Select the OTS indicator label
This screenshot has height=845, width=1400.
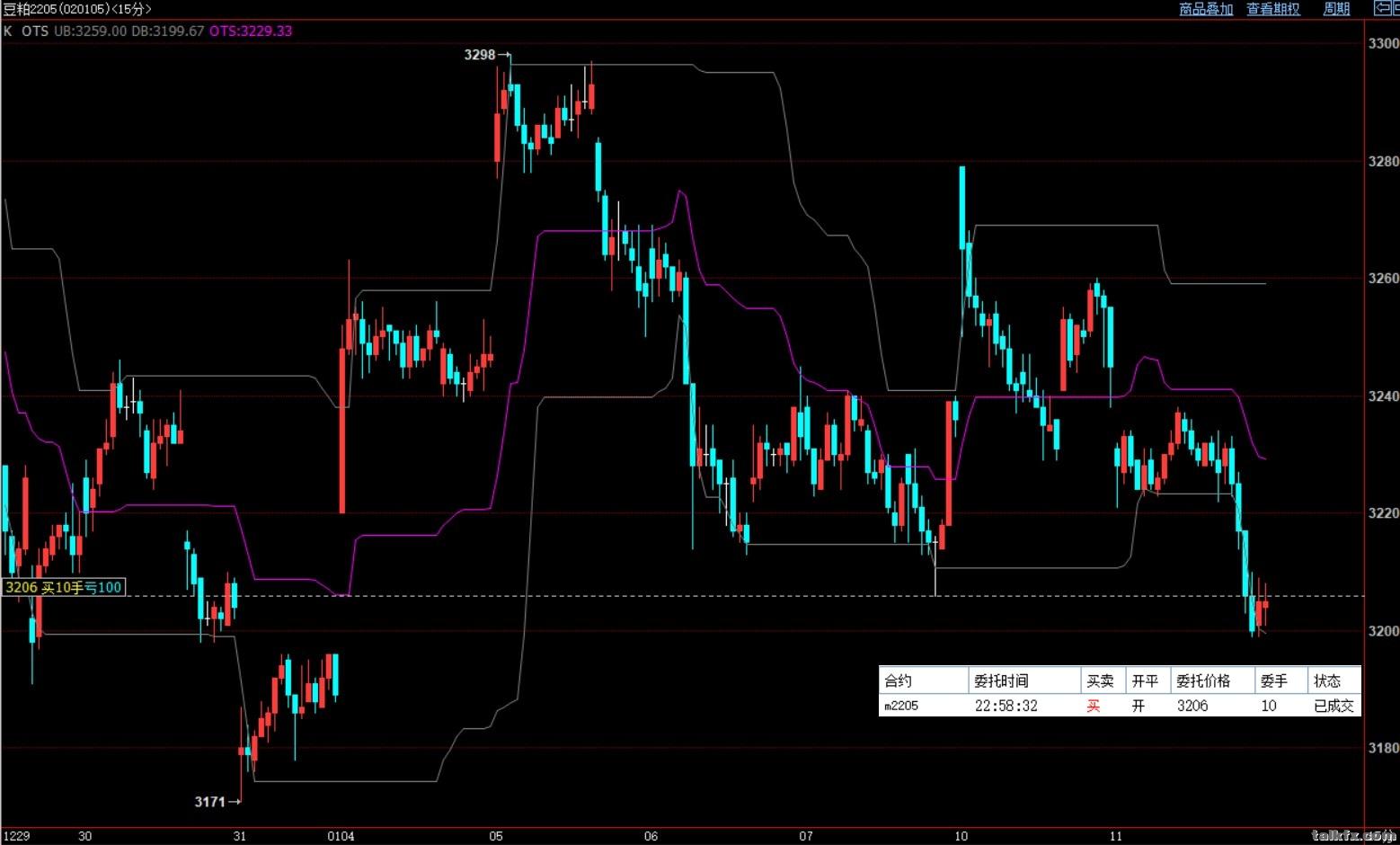tap(35, 31)
